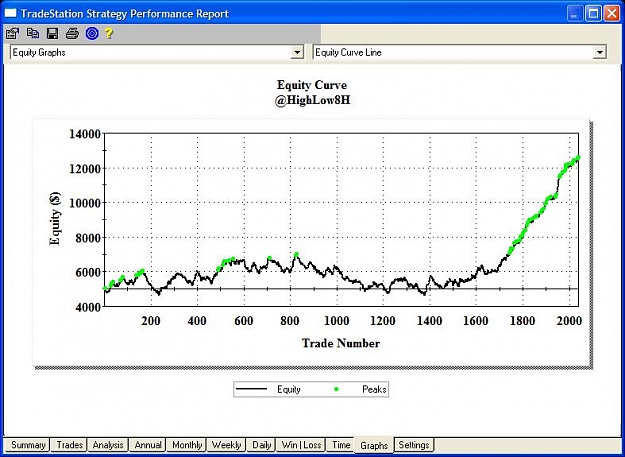Click the Trade Number axis label
The width and height of the screenshot is (625, 457).
(x=341, y=343)
